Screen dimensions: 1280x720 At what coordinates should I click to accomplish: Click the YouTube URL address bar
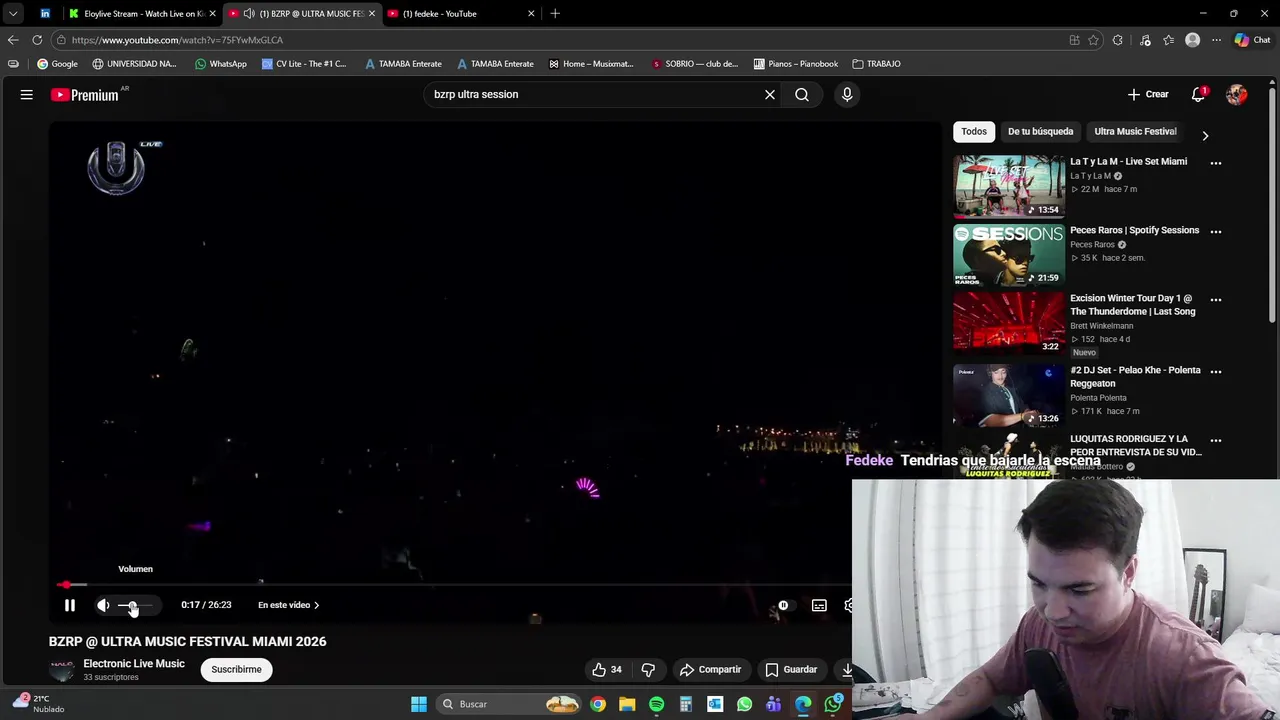point(560,40)
